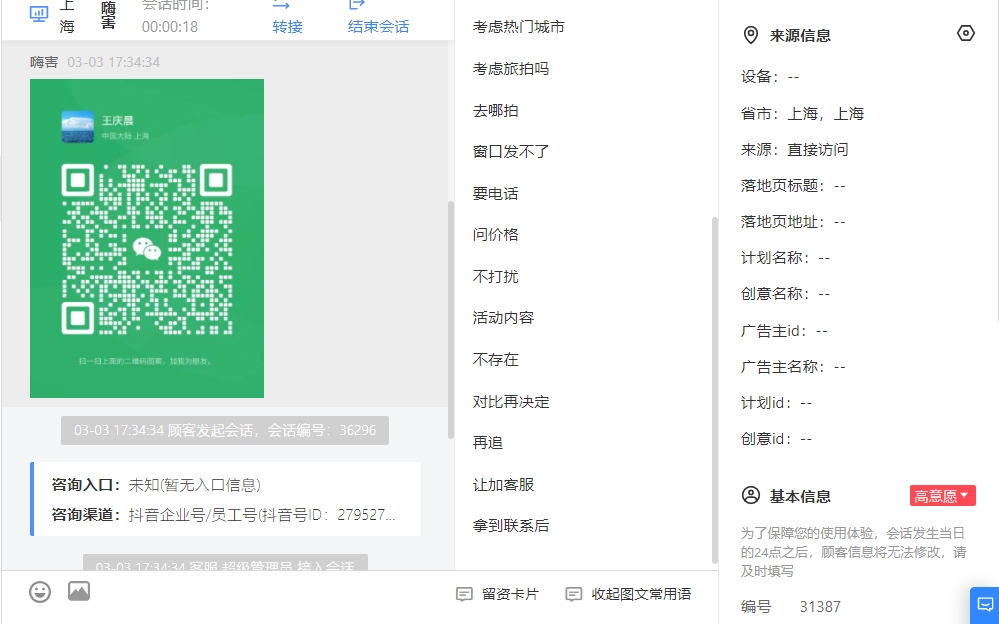Click the 计划名称 row
999x624 pixels.
pos(786,258)
